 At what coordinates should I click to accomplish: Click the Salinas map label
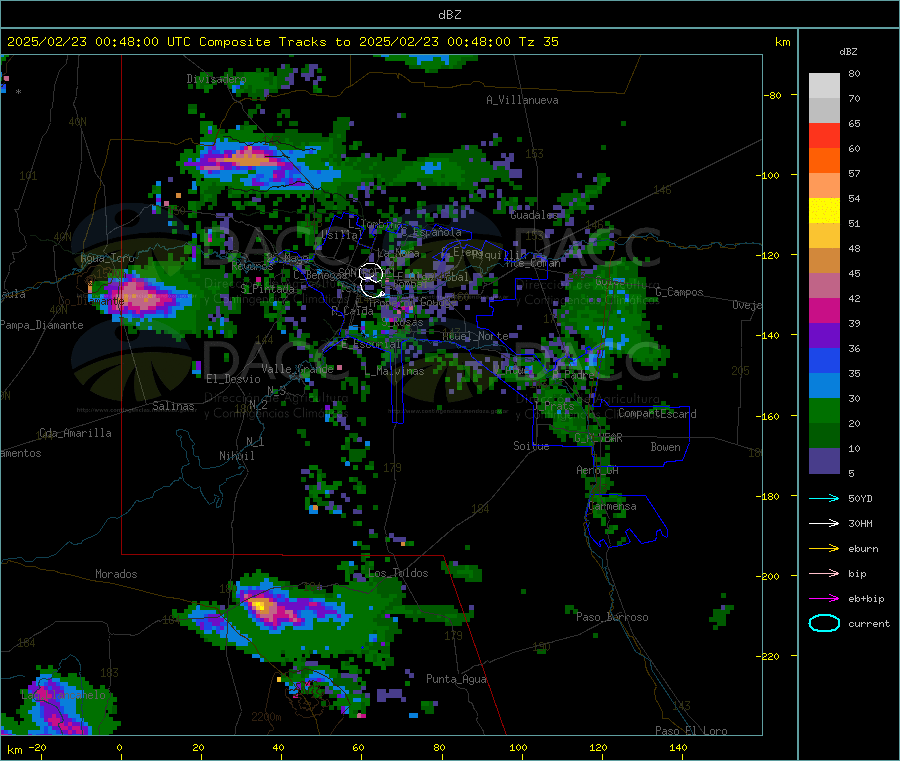point(173,406)
